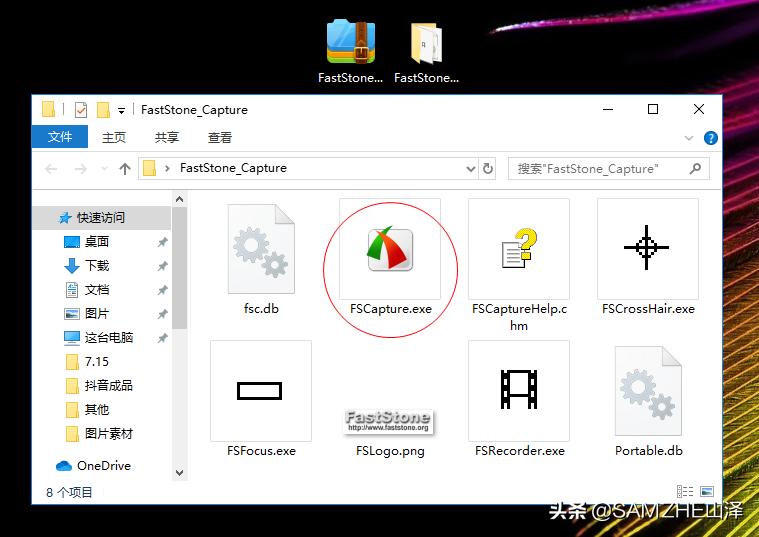The height and width of the screenshot is (537, 759).
Task: Select the FSCapture.exe application icon
Action: coord(390,249)
